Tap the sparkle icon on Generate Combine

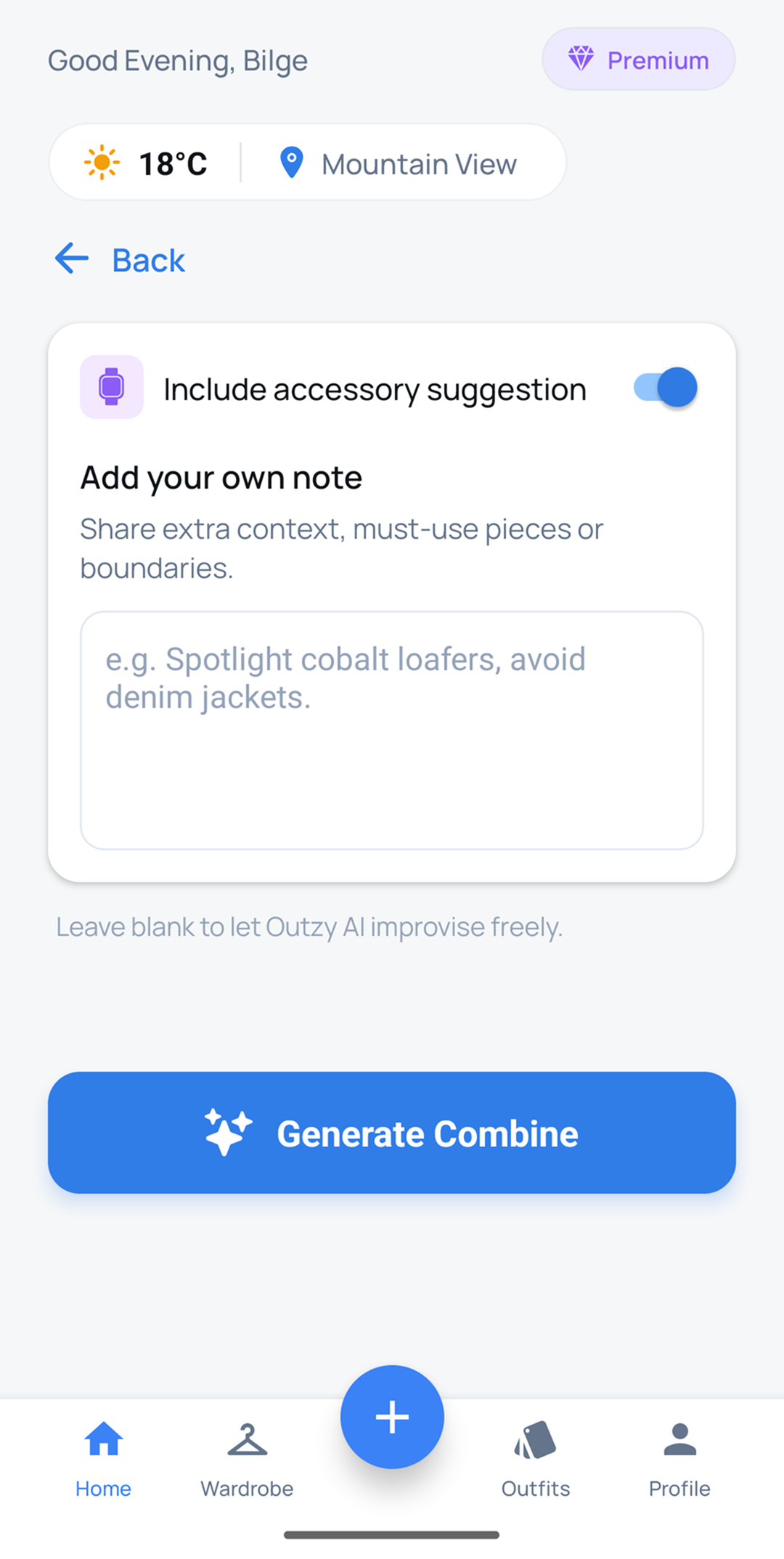coord(228,1131)
